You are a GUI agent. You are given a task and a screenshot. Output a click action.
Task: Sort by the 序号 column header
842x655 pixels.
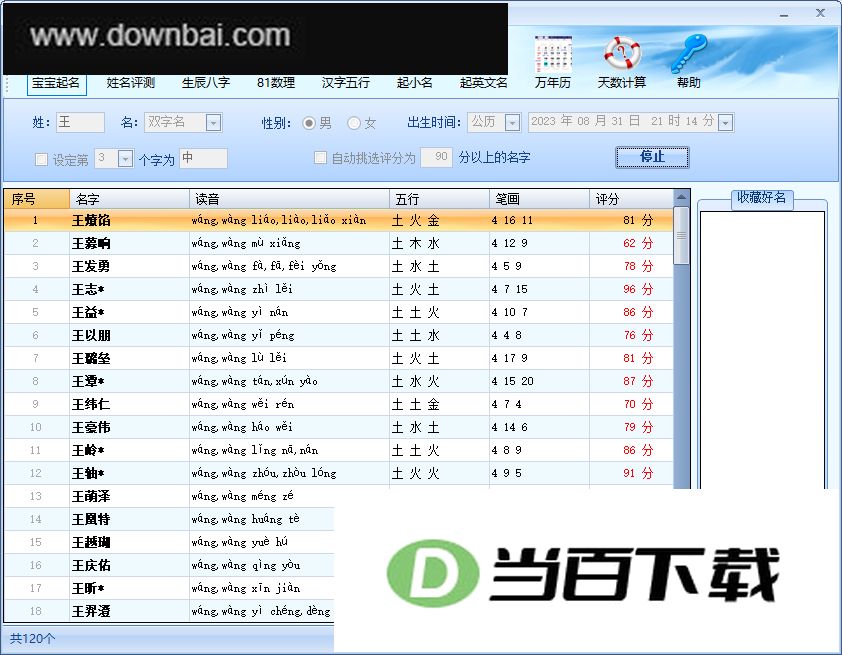pyautogui.click(x=37, y=199)
